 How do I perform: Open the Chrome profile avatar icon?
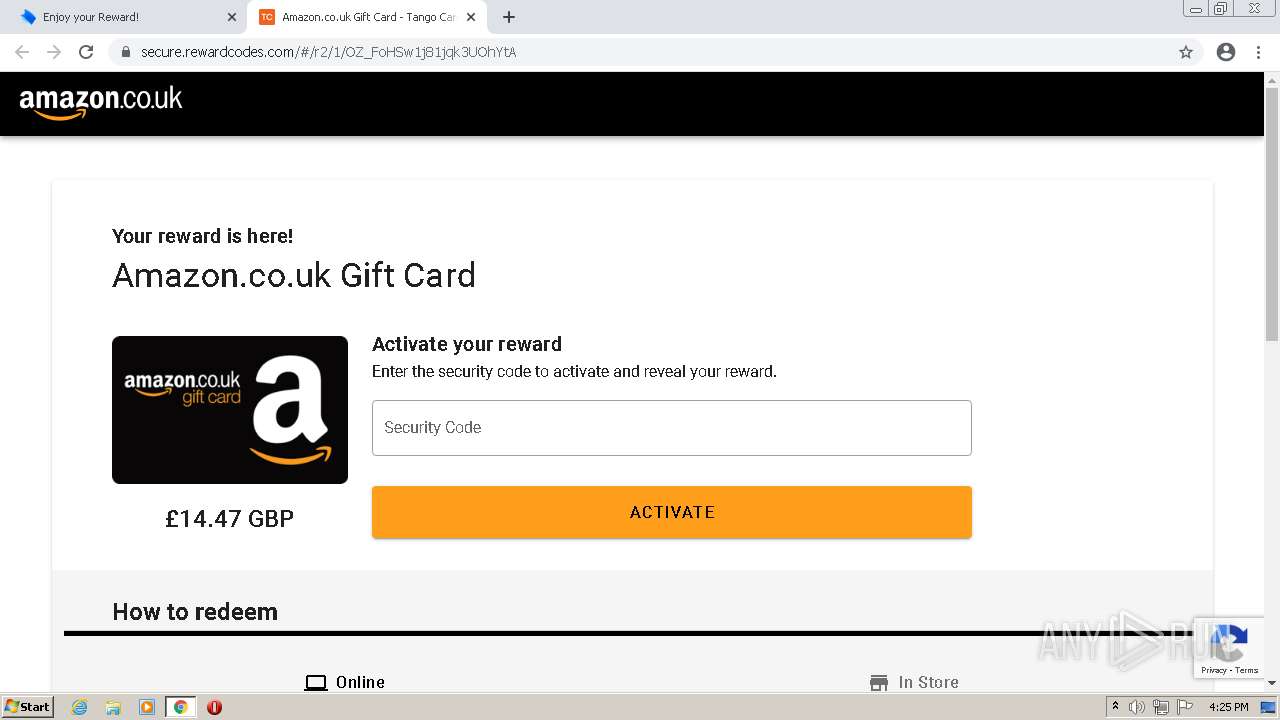click(x=1226, y=52)
